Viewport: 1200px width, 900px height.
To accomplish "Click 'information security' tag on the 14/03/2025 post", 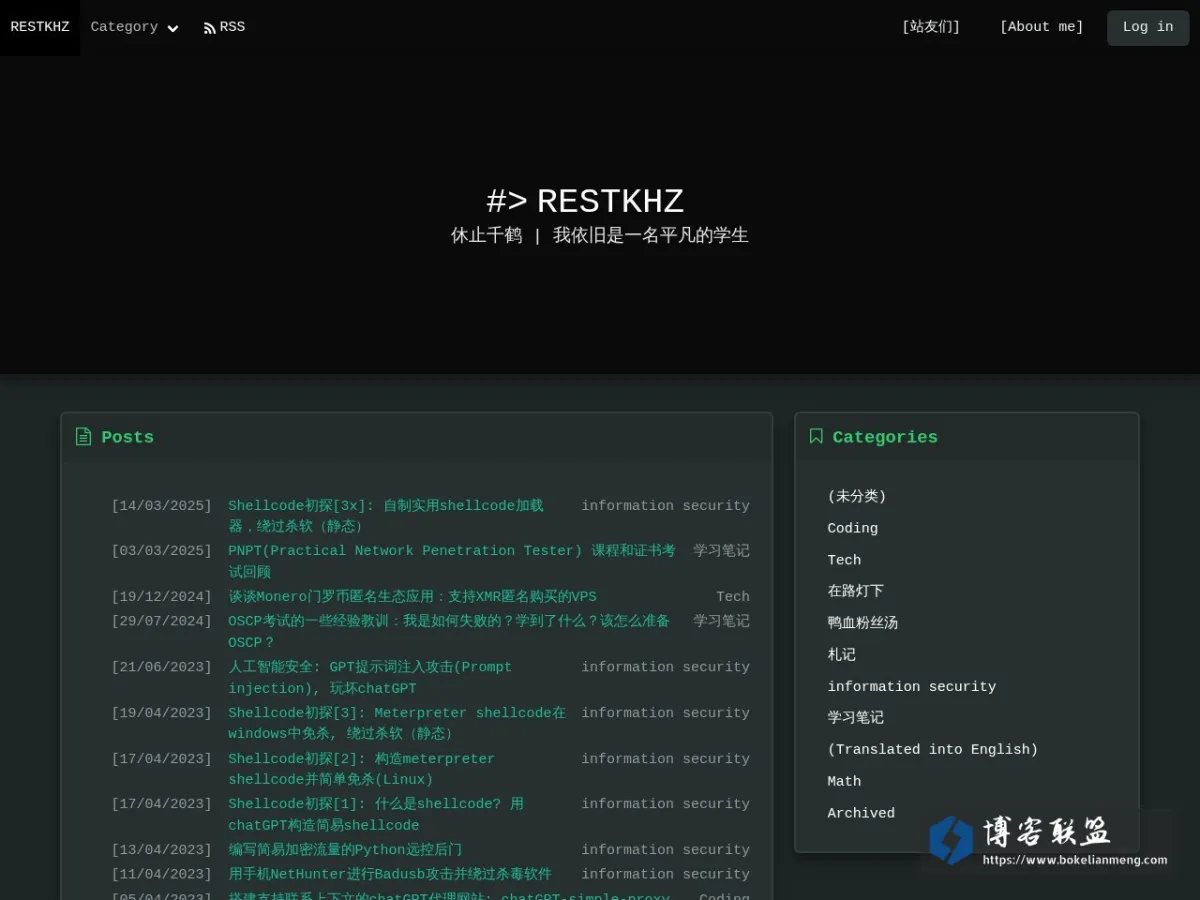I will point(666,506).
